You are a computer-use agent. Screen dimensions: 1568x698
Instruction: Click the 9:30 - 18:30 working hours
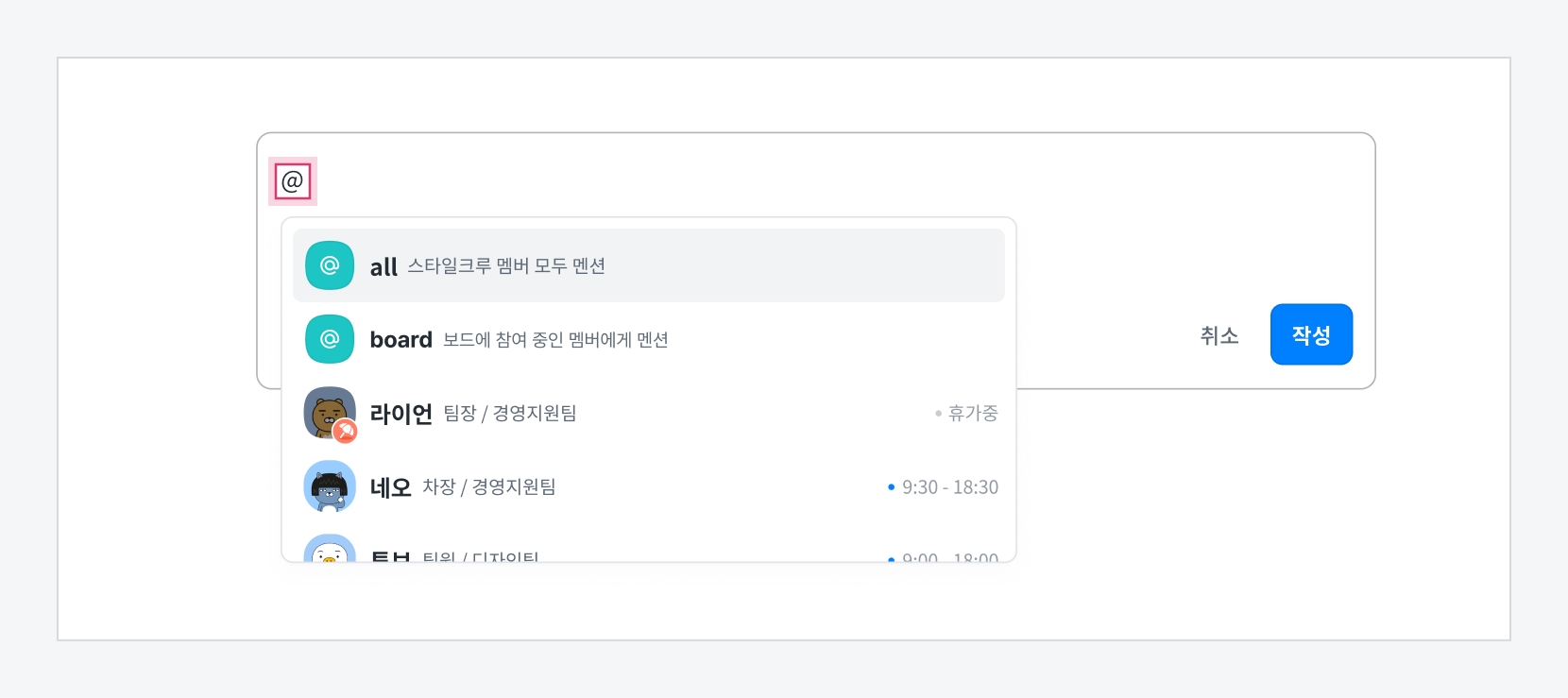point(949,487)
